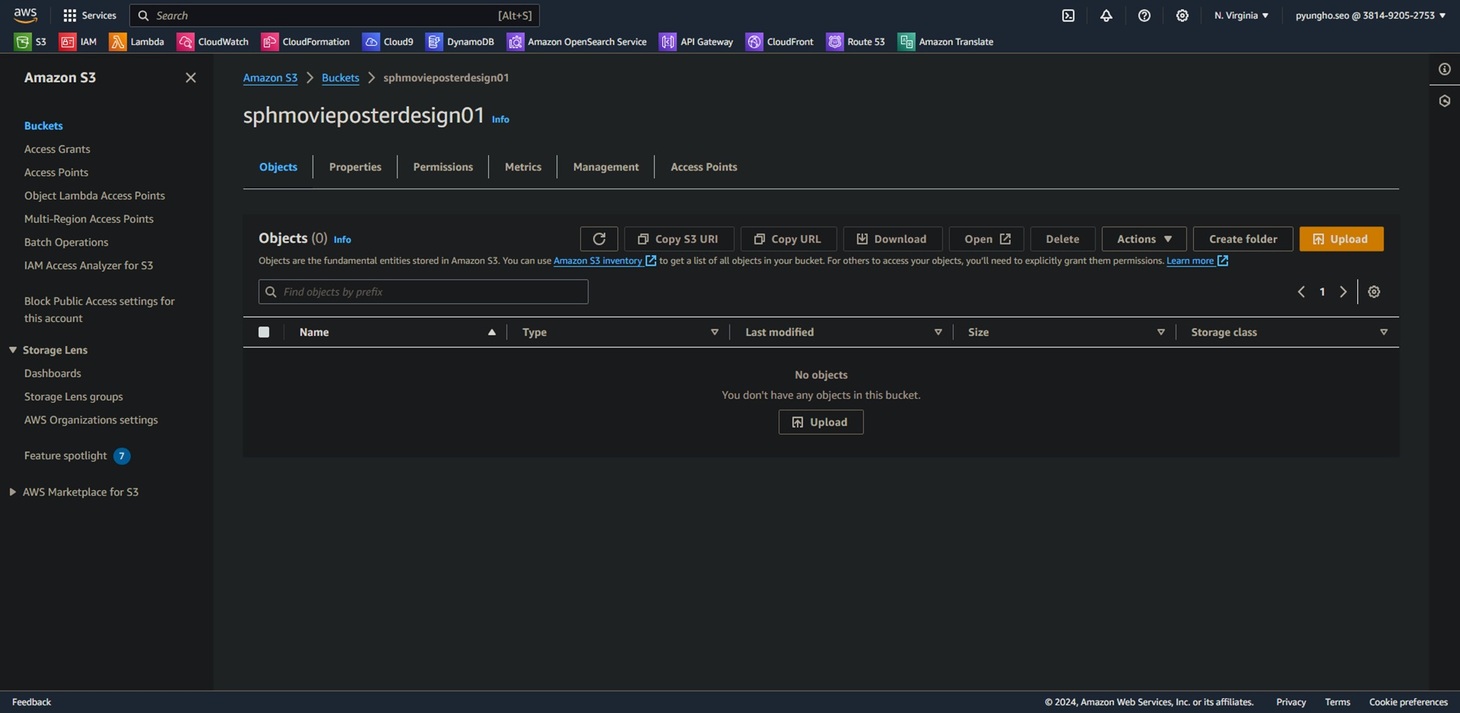Open the help question mark icon
The height and width of the screenshot is (713, 1460).
(x=1144, y=15)
